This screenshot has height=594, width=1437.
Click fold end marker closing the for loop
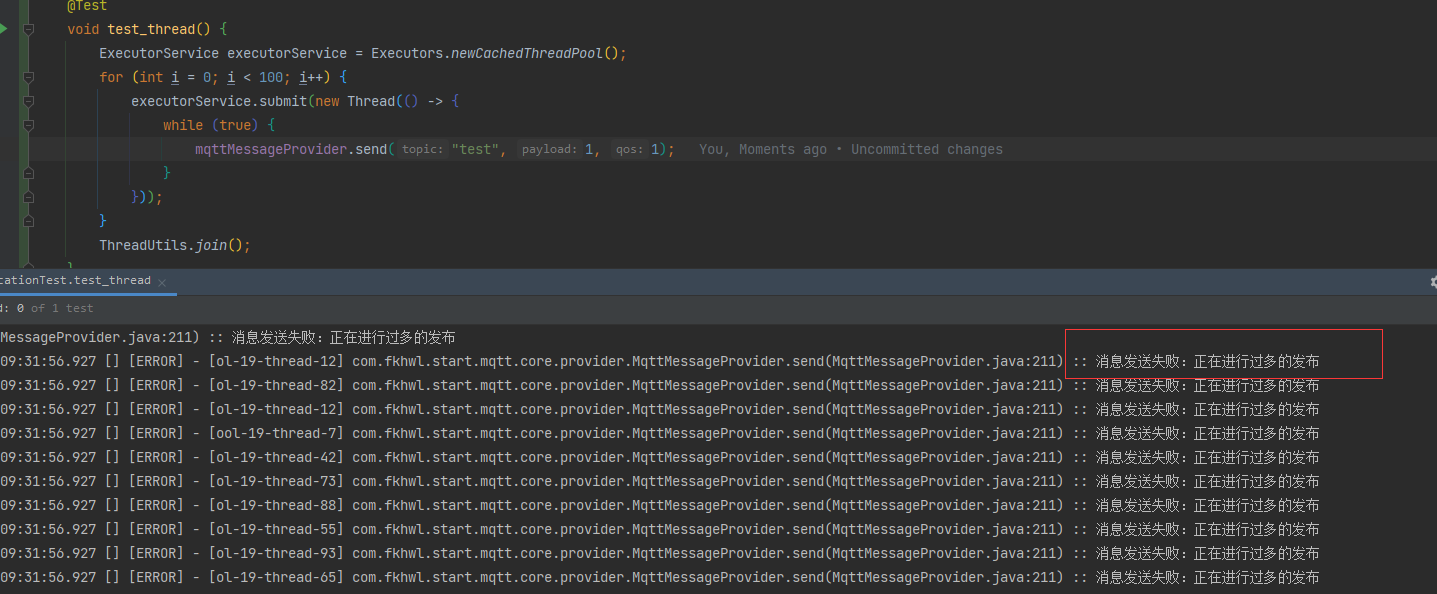coord(29,221)
